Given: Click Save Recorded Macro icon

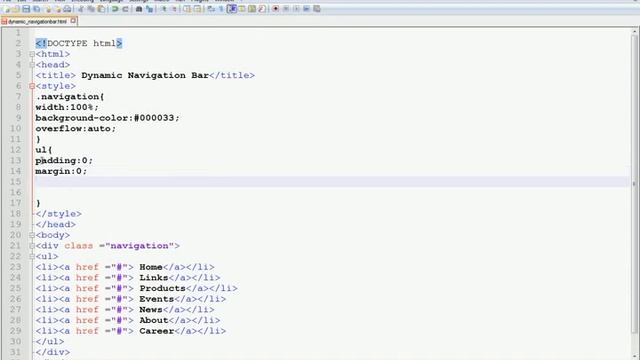Looking at the screenshot, I should coord(317,9).
